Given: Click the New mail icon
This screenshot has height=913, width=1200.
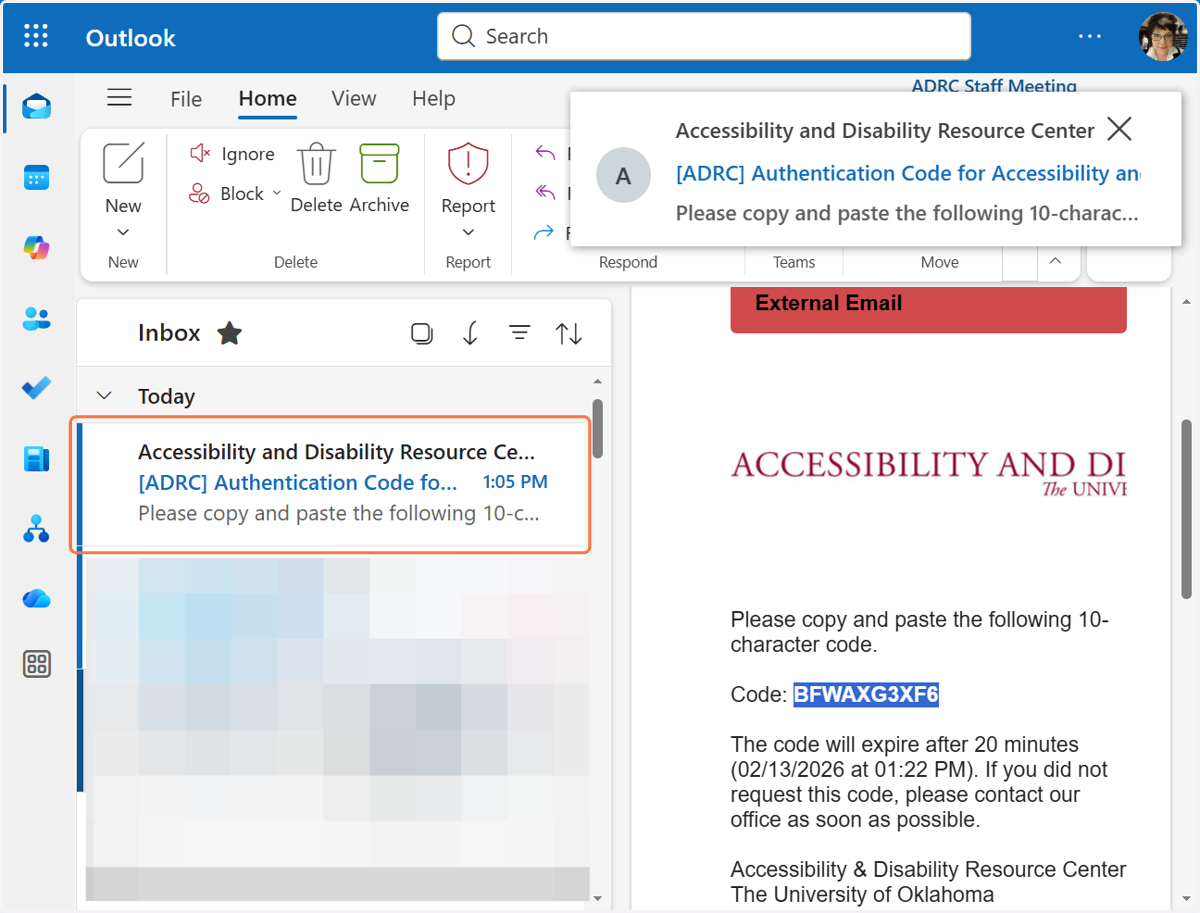Looking at the screenshot, I should pyautogui.click(x=124, y=162).
